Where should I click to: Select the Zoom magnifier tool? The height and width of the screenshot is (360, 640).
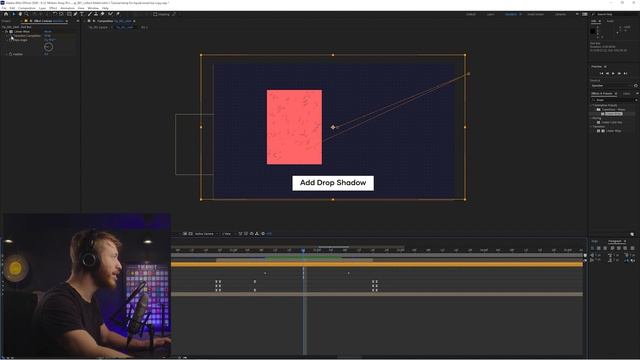tap(27, 14)
